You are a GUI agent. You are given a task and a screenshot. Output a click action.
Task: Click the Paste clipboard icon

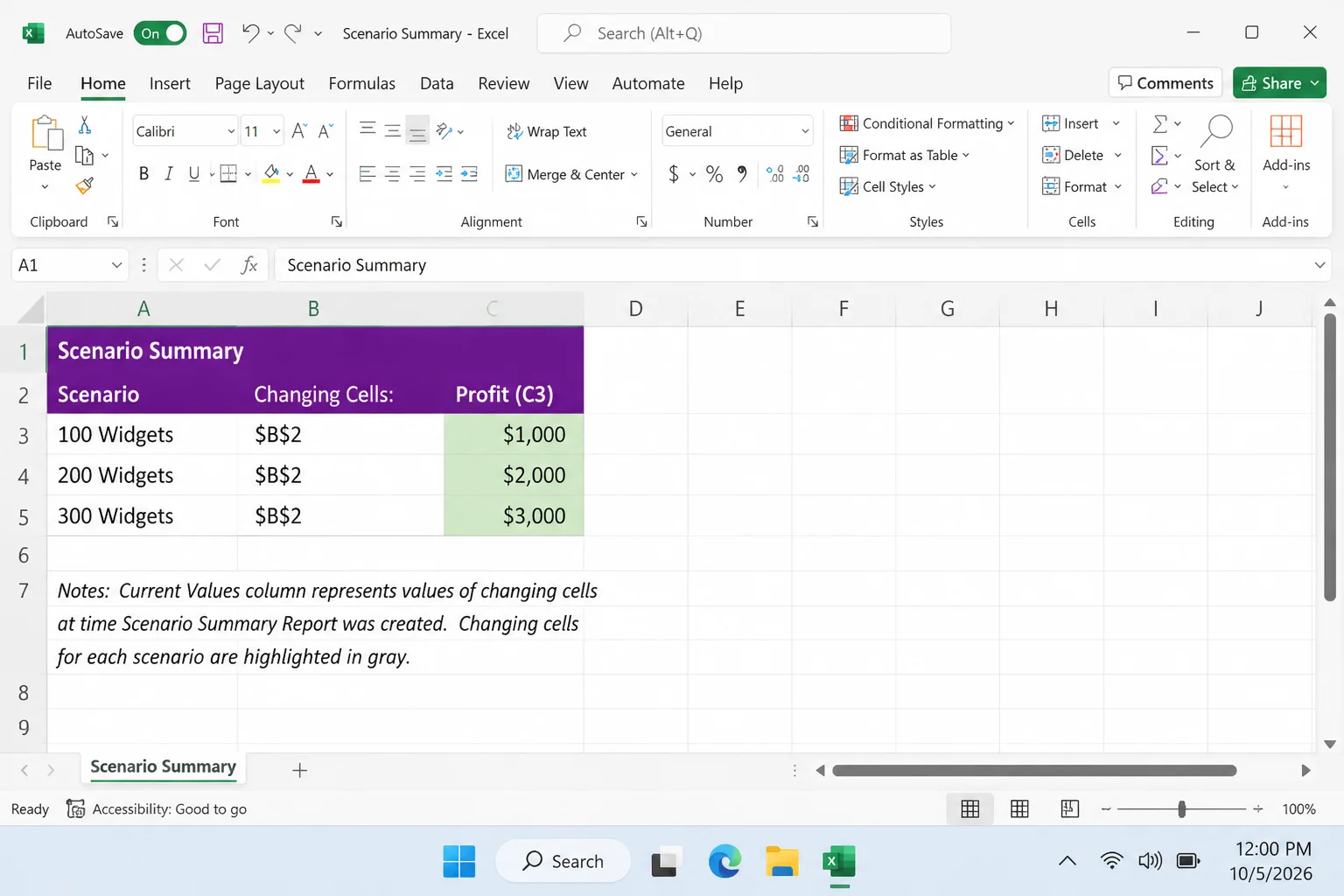(x=46, y=134)
